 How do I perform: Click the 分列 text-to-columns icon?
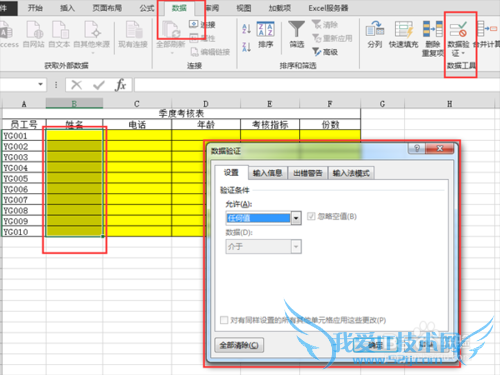point(375,34)
